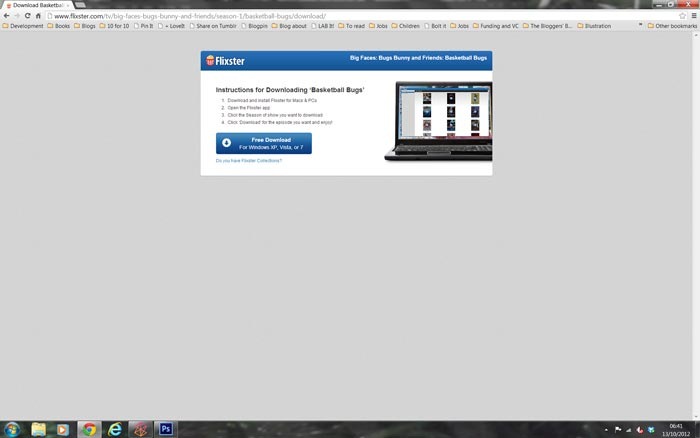The image size is (700, 438).
Task: Expand the bookmarks bar overflow chevron
Action: [641, 25]
